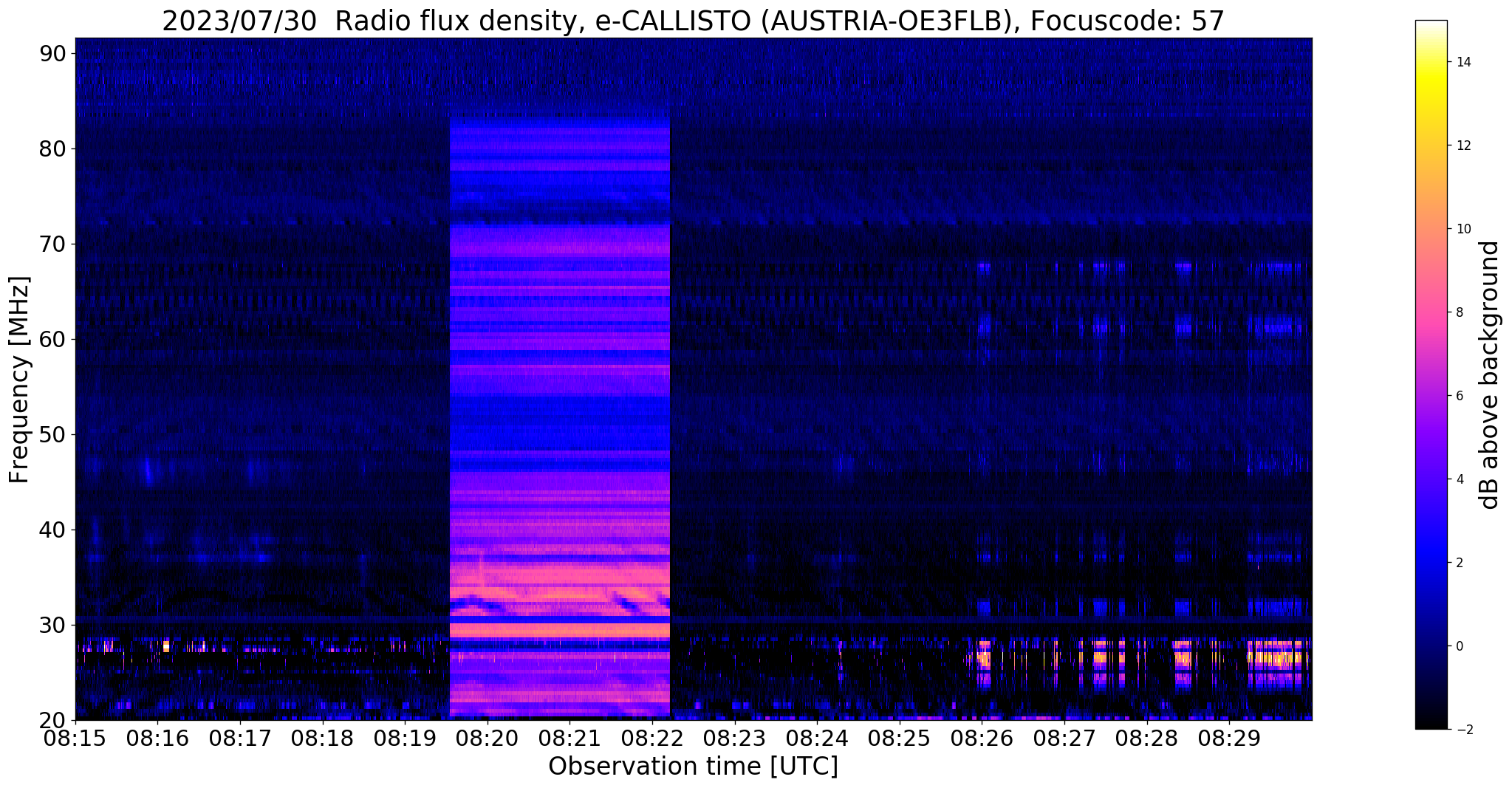This screenshot has width=1512, height=788.
Task: Click the 80 MHz frequency tick label
Action: [x=52, y=148]
